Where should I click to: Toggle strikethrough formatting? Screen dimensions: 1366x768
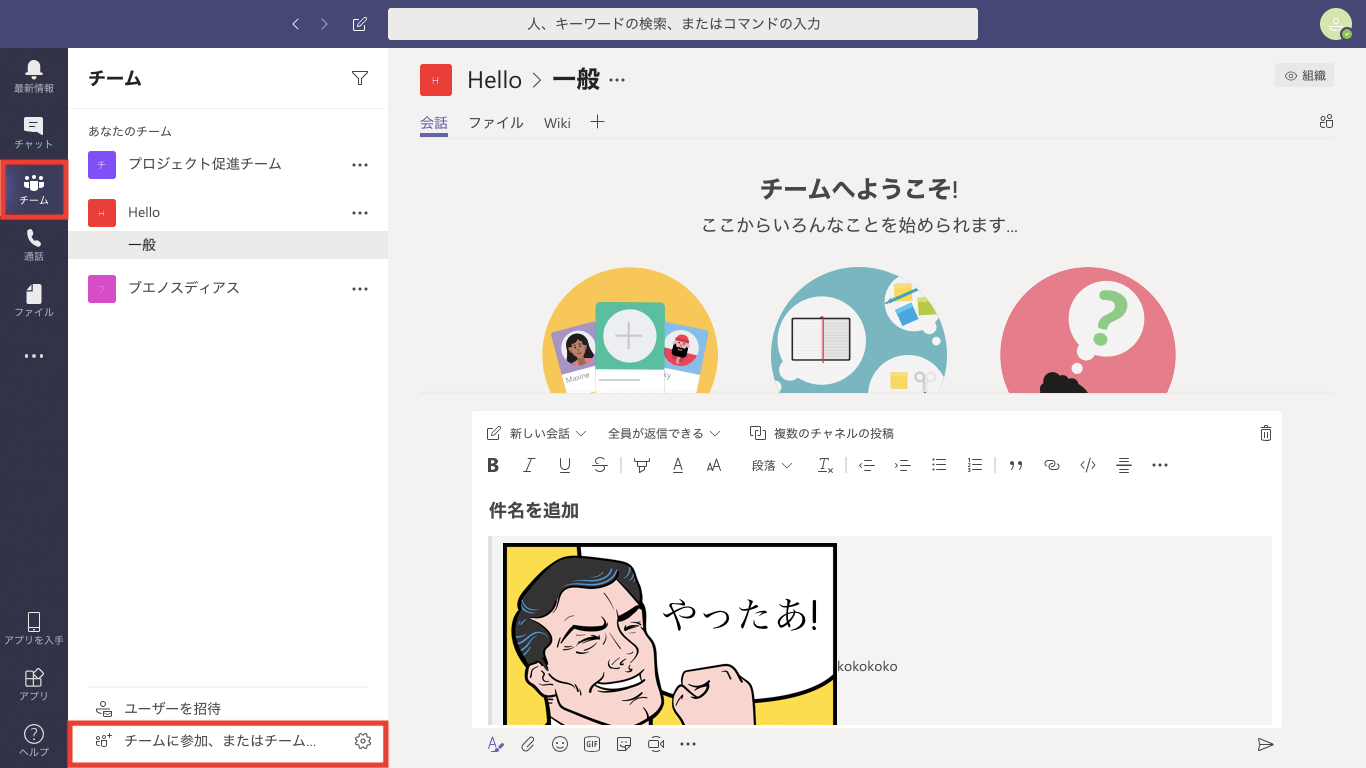600,465
